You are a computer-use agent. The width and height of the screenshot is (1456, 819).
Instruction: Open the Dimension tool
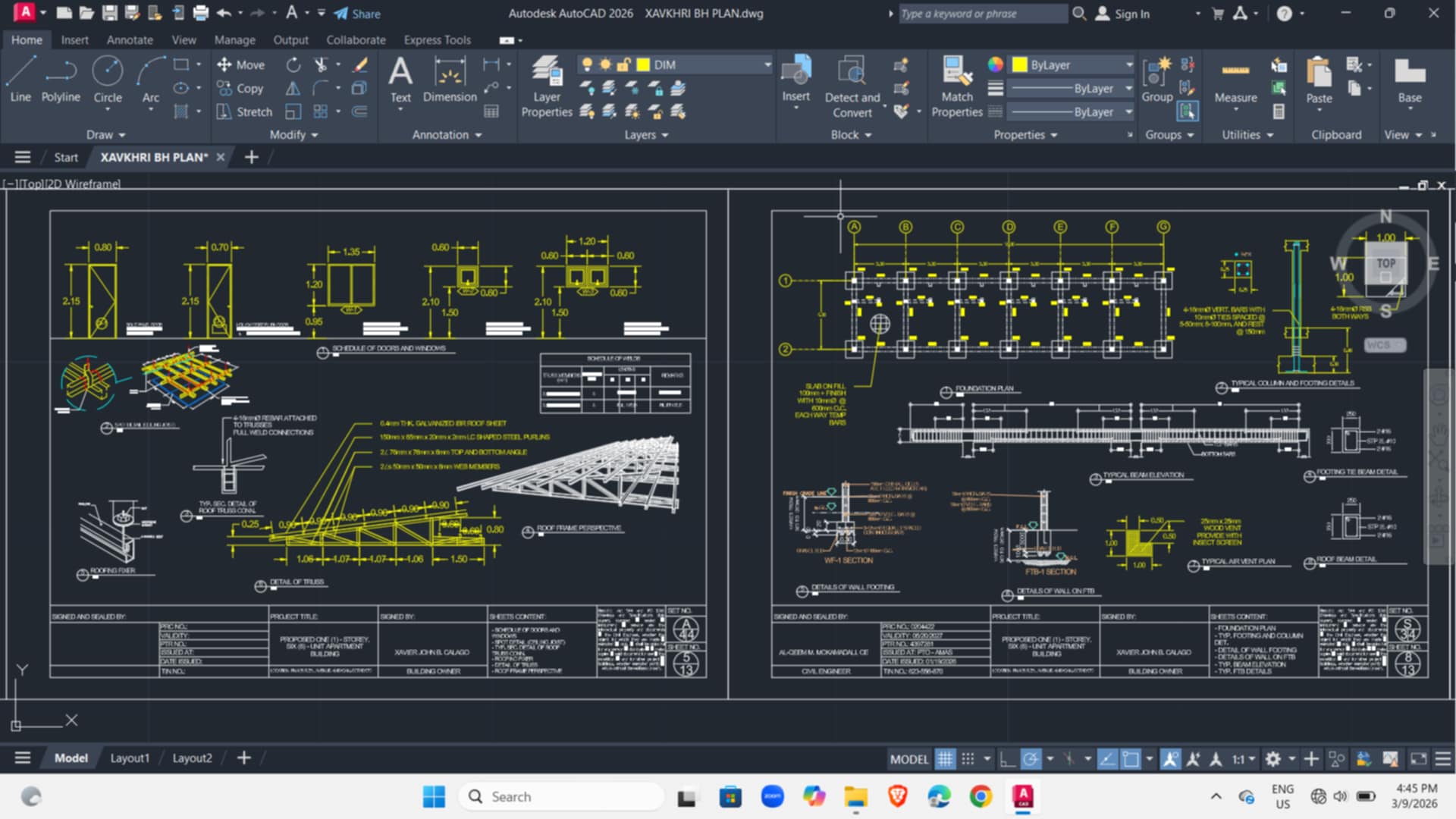[x=450, y=80]
